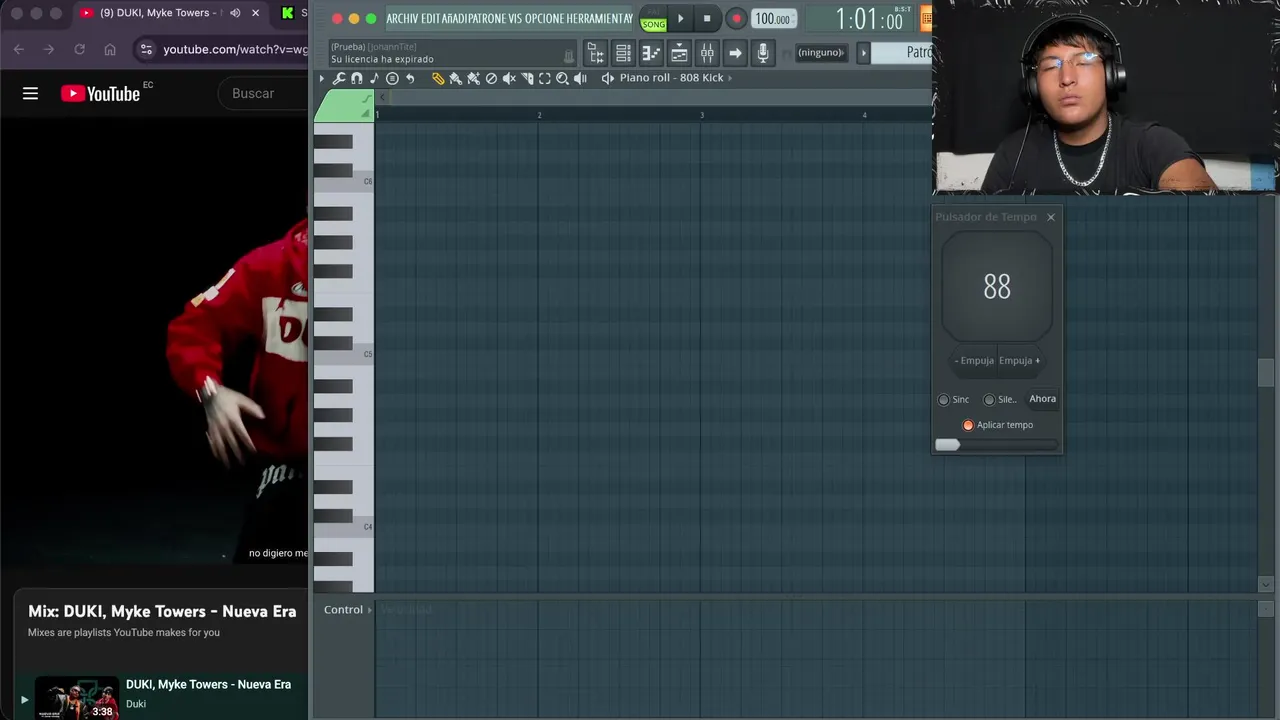Choose the Select marquee tool
This screenshot has width=1280, height=720.
pos(545,78)
